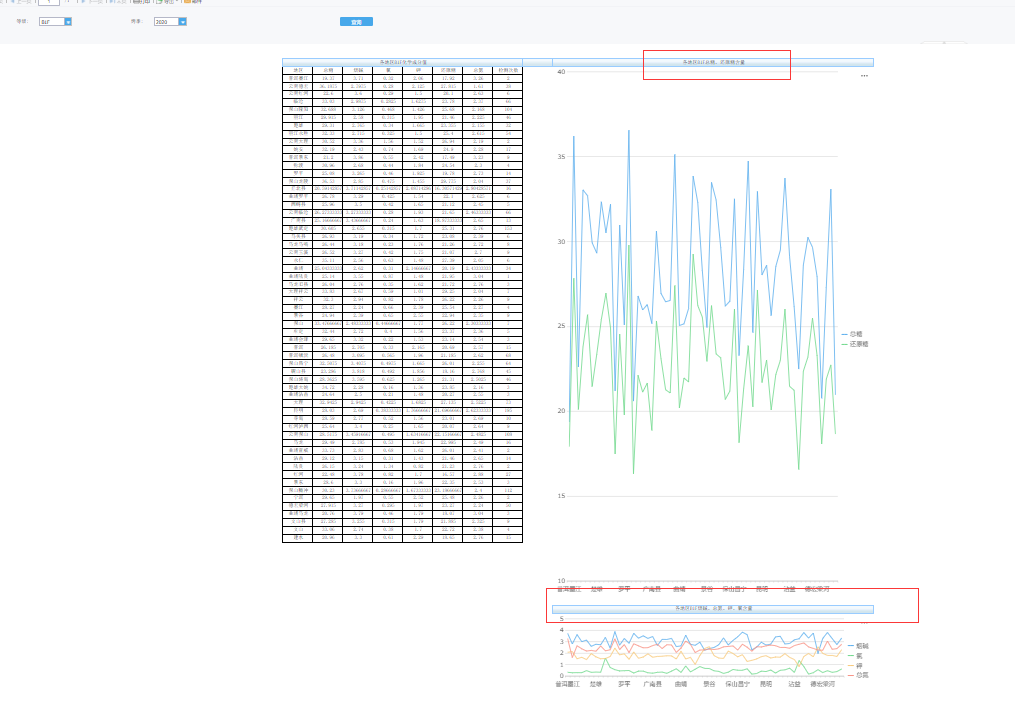The image size is (1015, 719).
Task: Toggle 烟碱 legend entry in lower chart
Action: (x=858, y=646)
